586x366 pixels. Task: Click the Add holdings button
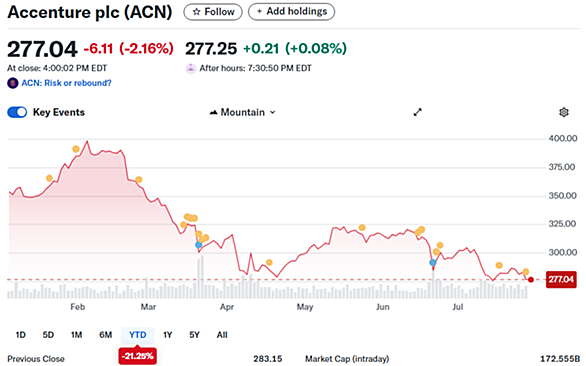point(292,12)
